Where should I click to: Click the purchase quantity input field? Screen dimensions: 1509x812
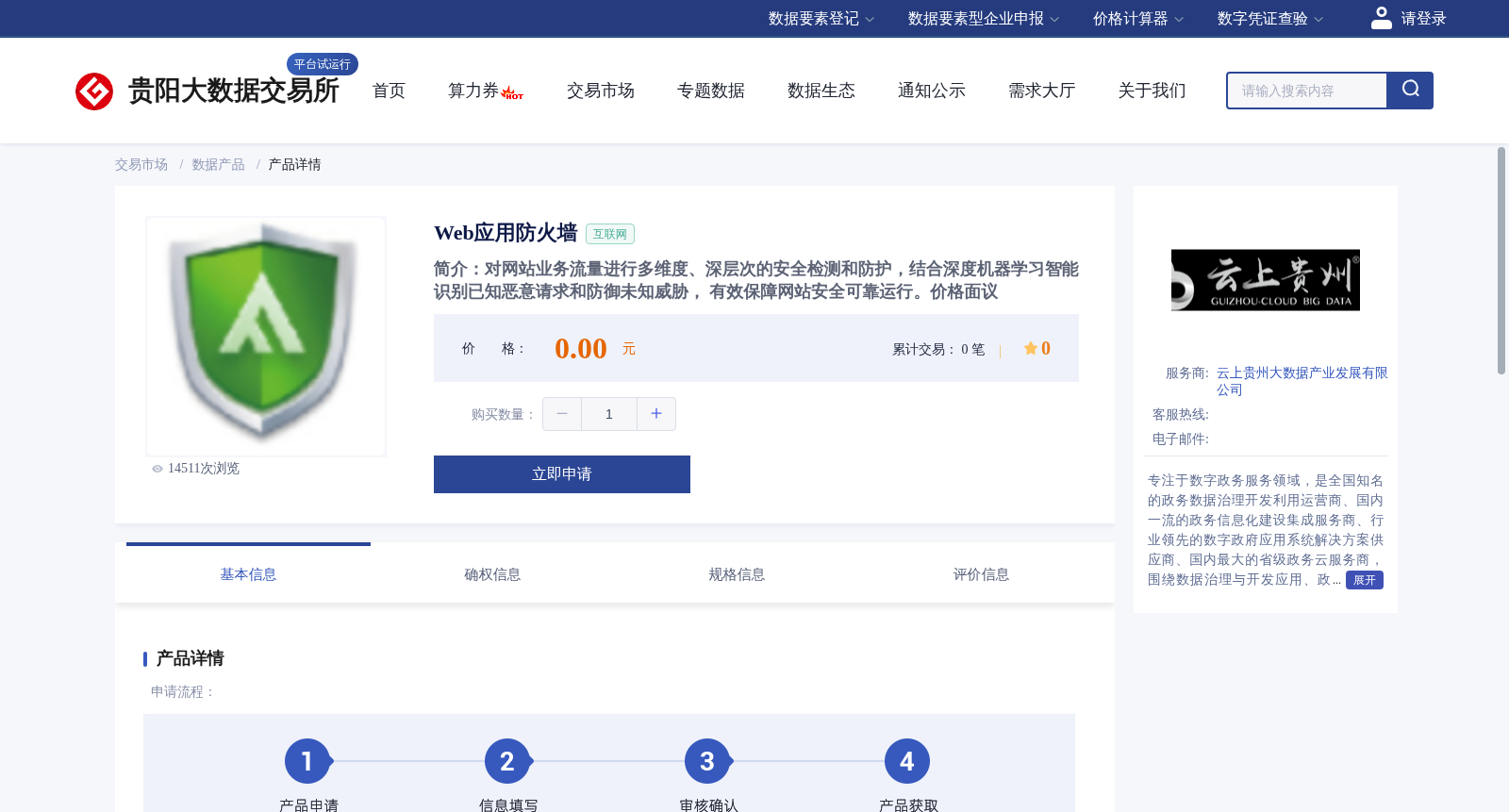pos(609,414)
